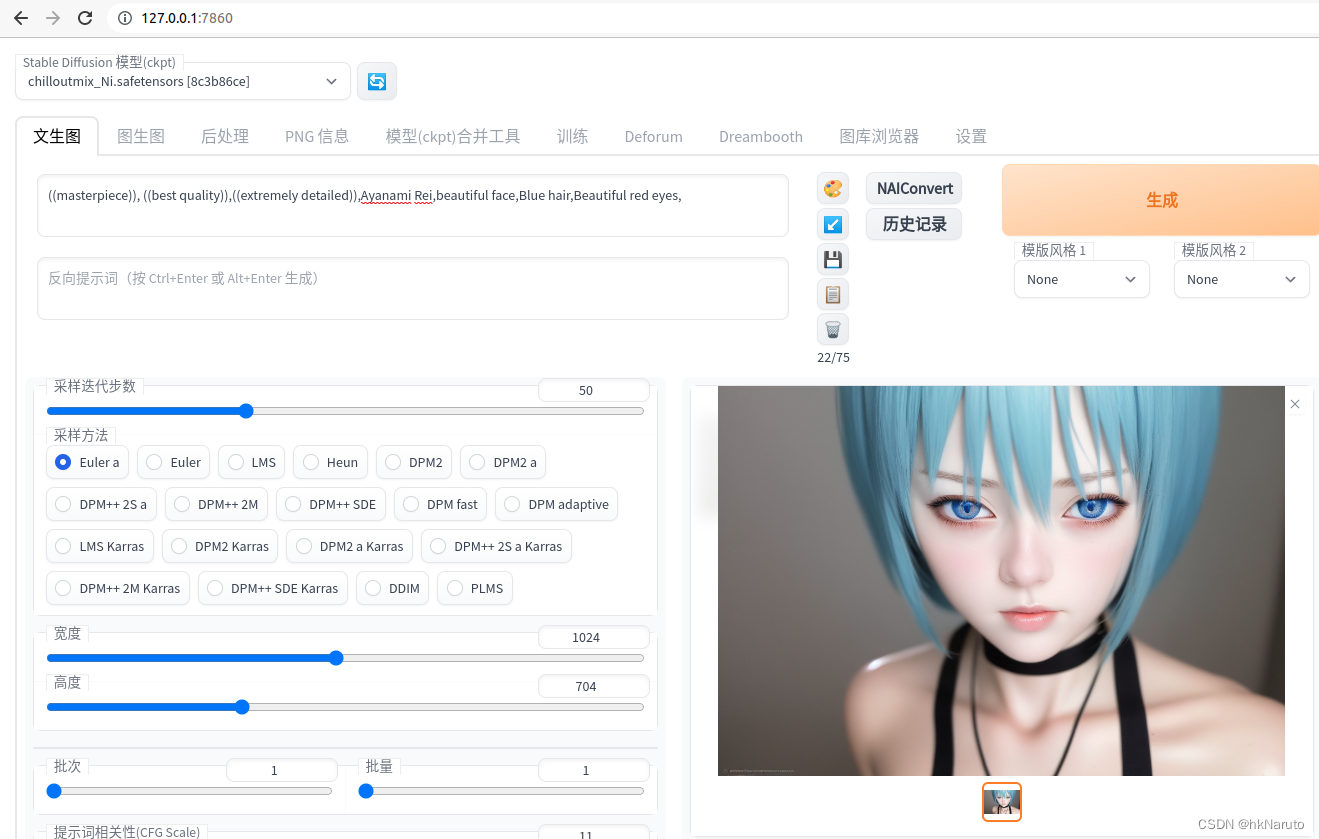Image resolution: width=1319 pixels, height=839 pixels.
Task: Click the 采样迭代步数 slider handle
Action: tap(246, 411)
